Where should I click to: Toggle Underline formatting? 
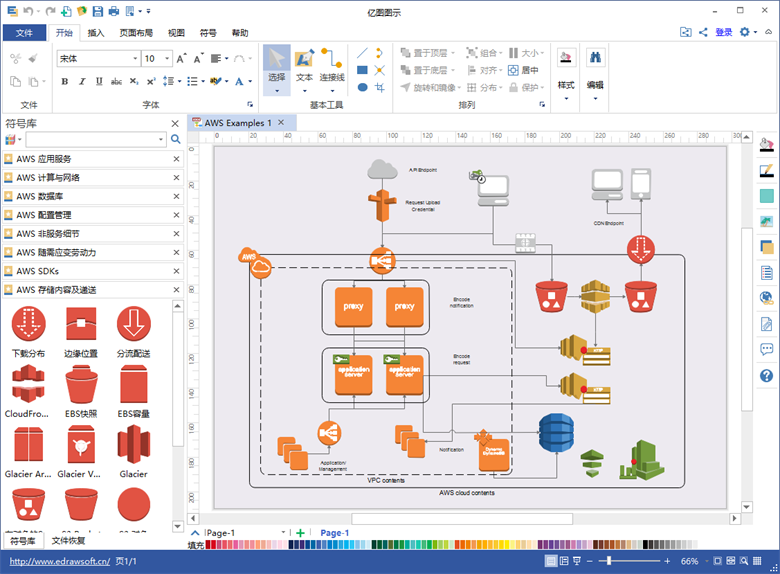point(99,82)
